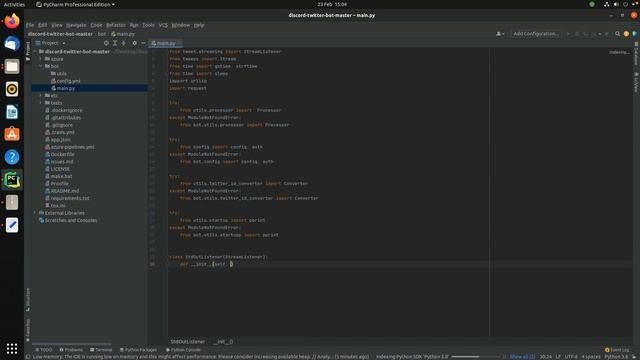Image resolution: width=640 pixels, height=360 pixels.
Task: Click StdOutListener breadcrumb below editor
Action: pyautogui.click(x=187, y=342)
